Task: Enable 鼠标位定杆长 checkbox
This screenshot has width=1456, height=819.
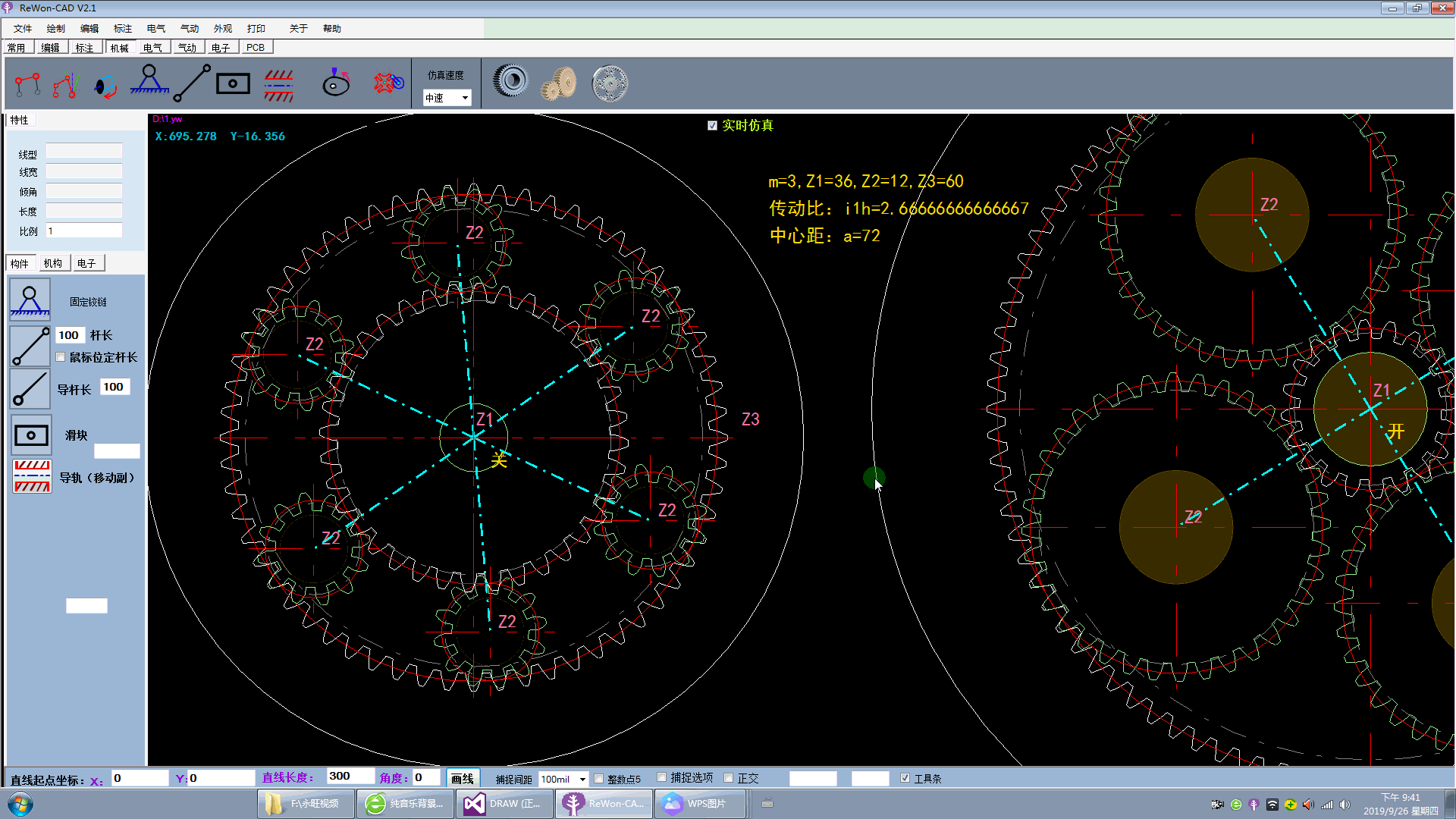Action: pyautogui.click(x=61, y=357)
